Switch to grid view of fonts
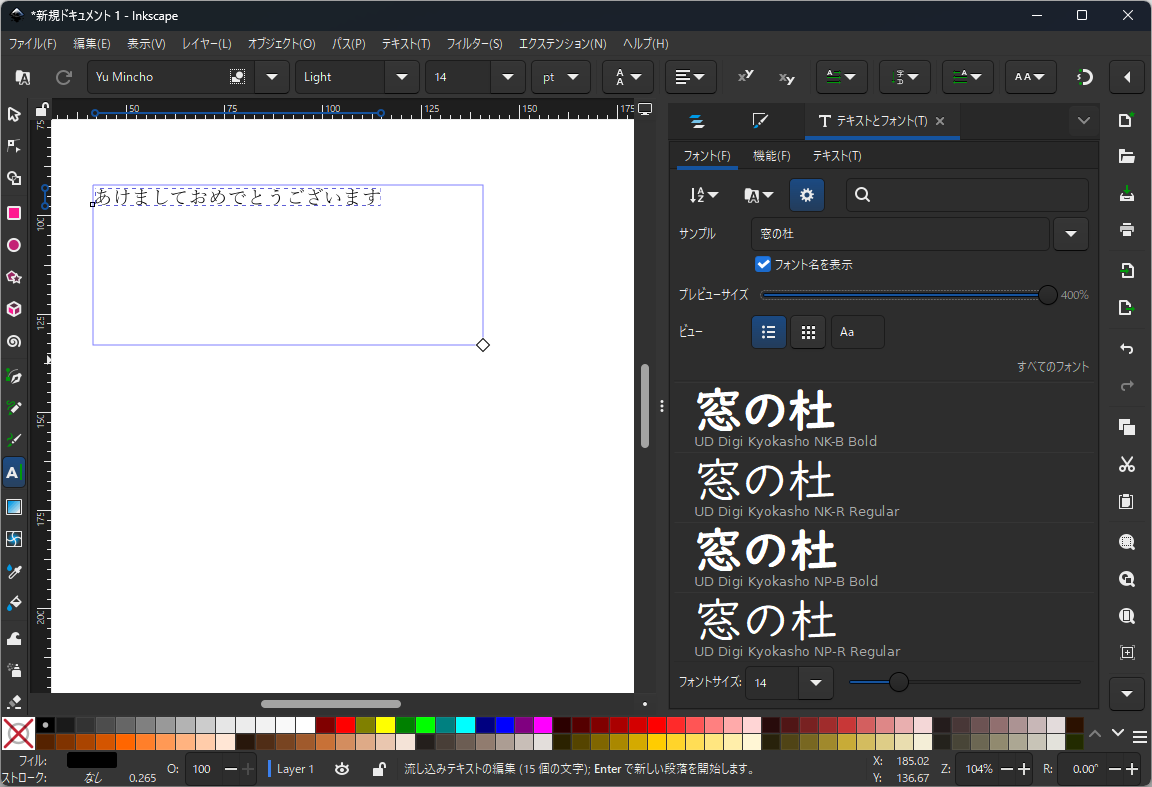This screenshot has height=787, width=1152. 808,332
